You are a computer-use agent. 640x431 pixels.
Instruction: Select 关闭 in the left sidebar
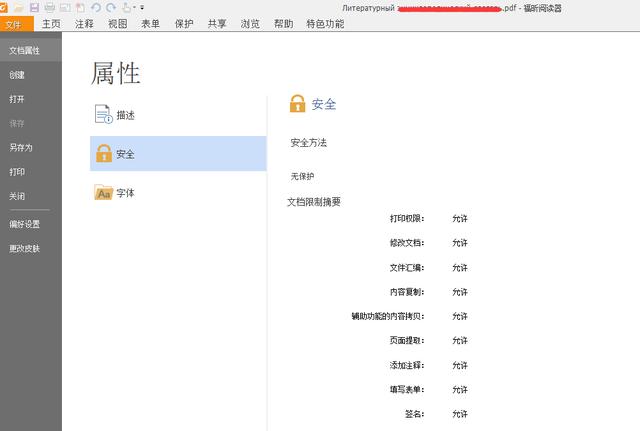point(17,196)
